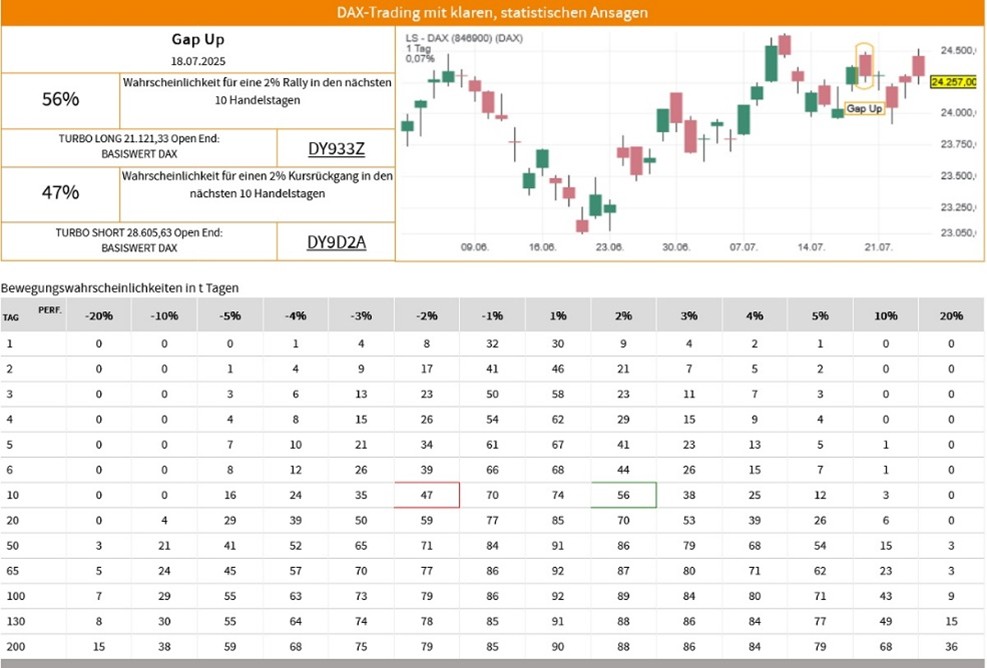Click the 30.06. date on chart axis

[676, 247]
